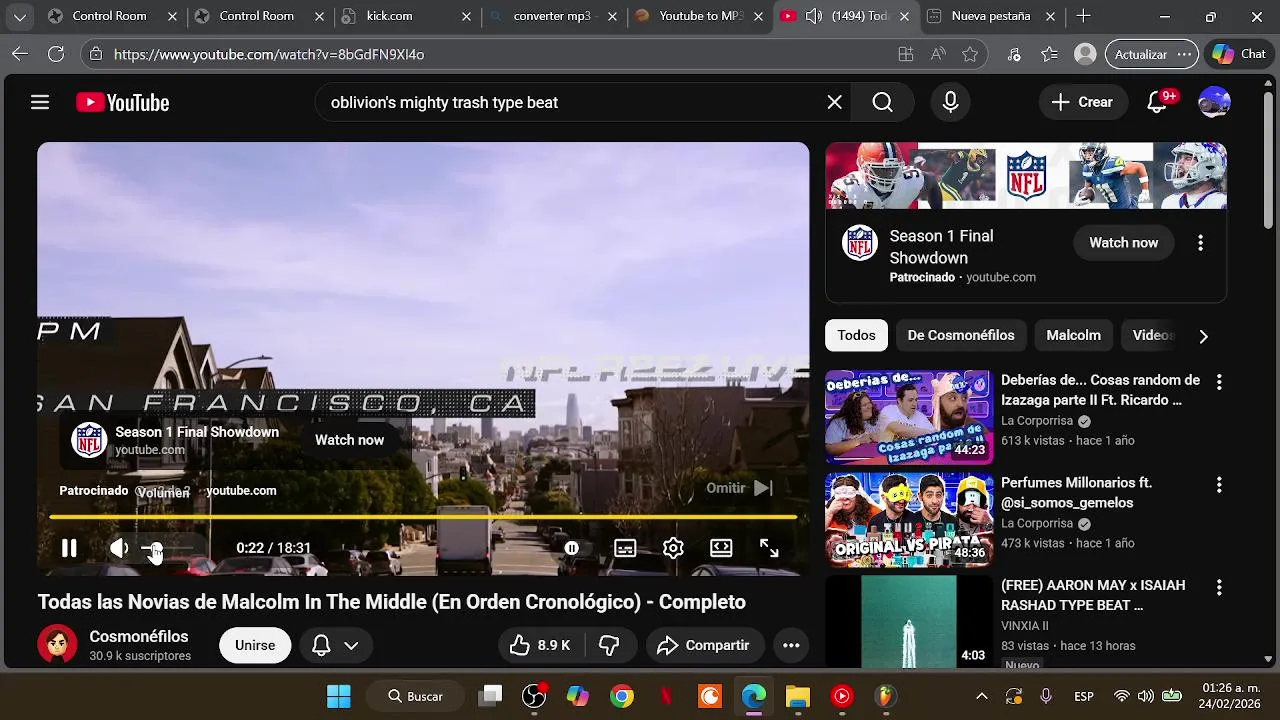
Task: Open the Windows Start menu
Action: click(339, 696)
